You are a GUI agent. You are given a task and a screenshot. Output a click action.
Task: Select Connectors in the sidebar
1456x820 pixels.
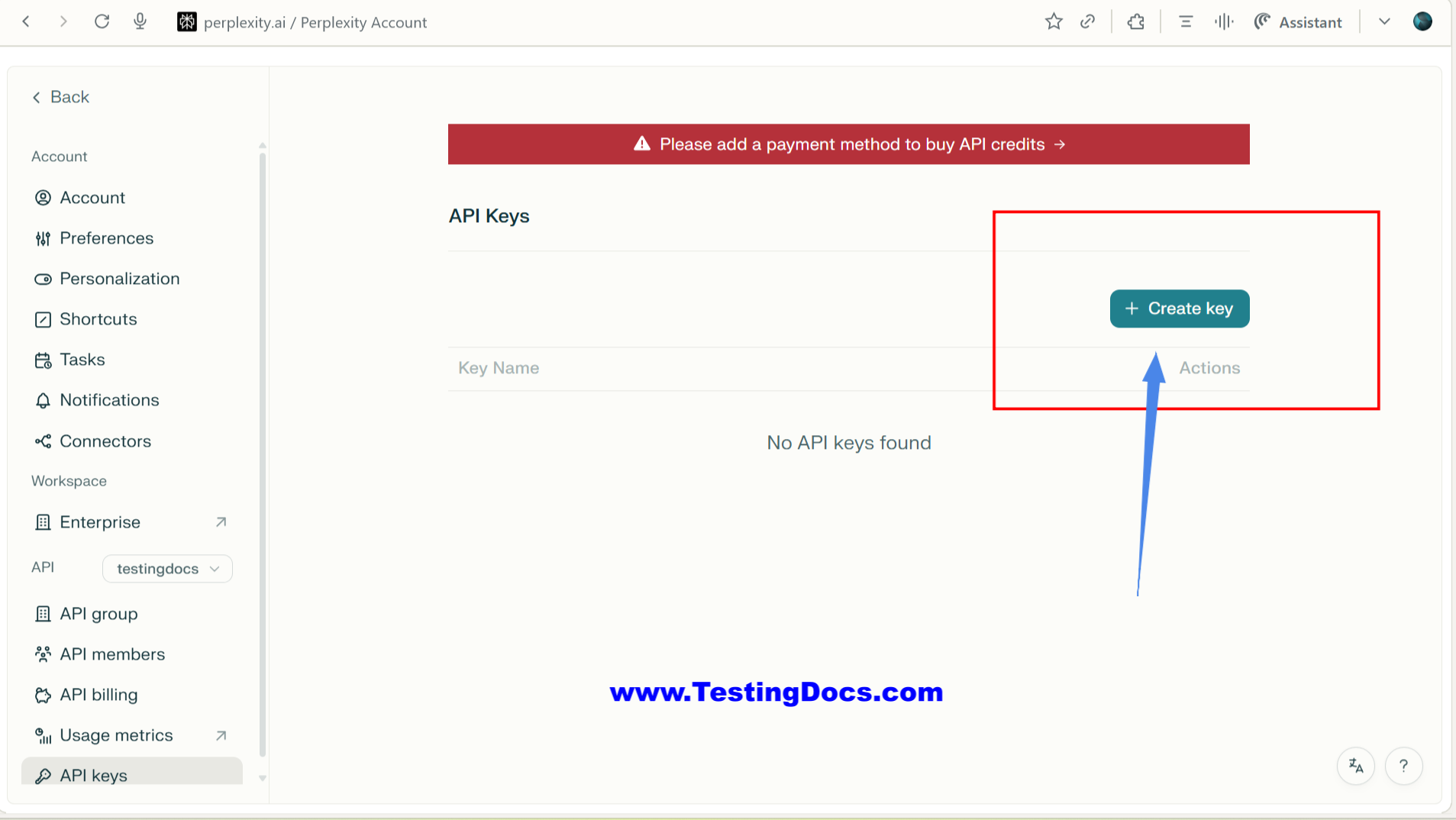coord(105,441)
